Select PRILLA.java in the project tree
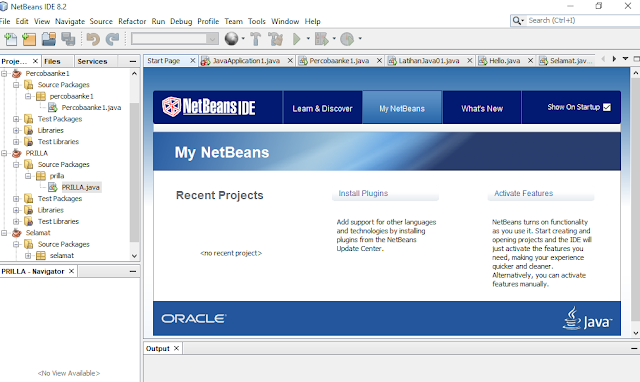The image size is (640, 382). 80,187
